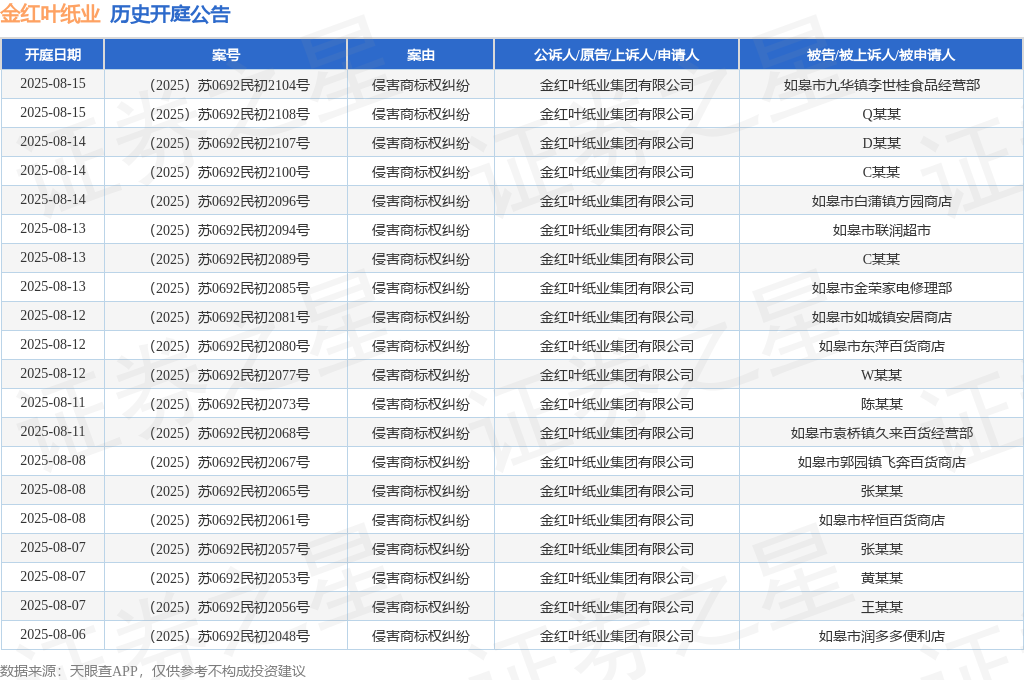The width and height of the screenshot is (1024, 680).
Task: Click case number (2025)苏0692民初2104号
Action: (226, 85)
